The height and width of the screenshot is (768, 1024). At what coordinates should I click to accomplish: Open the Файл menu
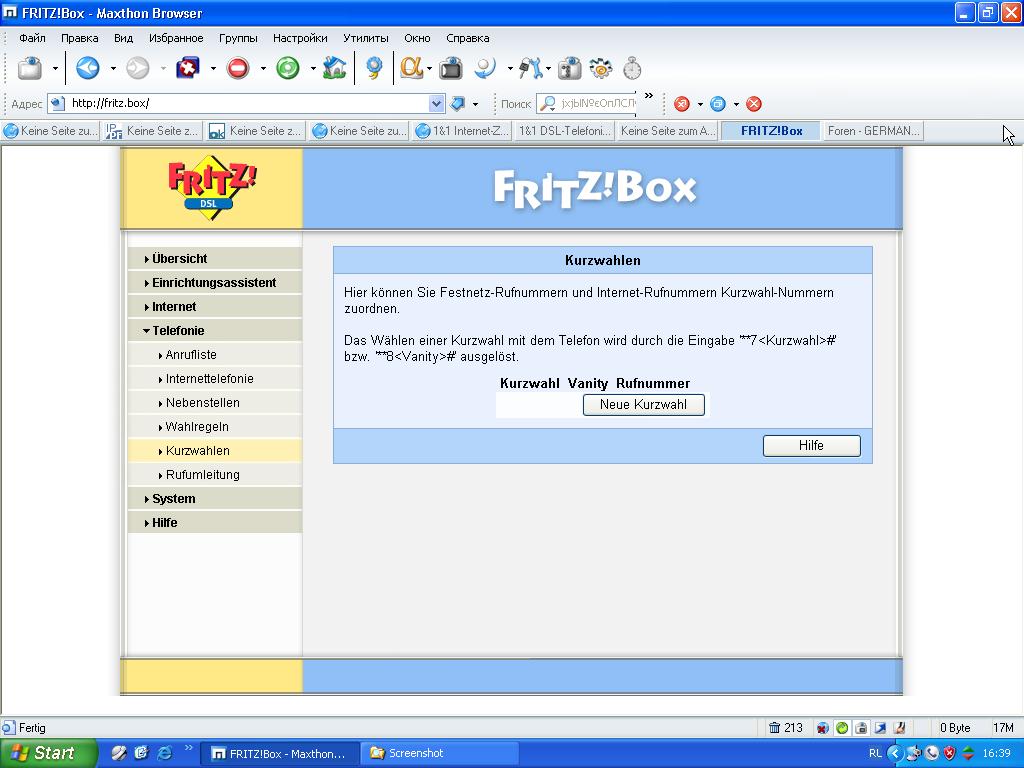click(x=32, y=38)
